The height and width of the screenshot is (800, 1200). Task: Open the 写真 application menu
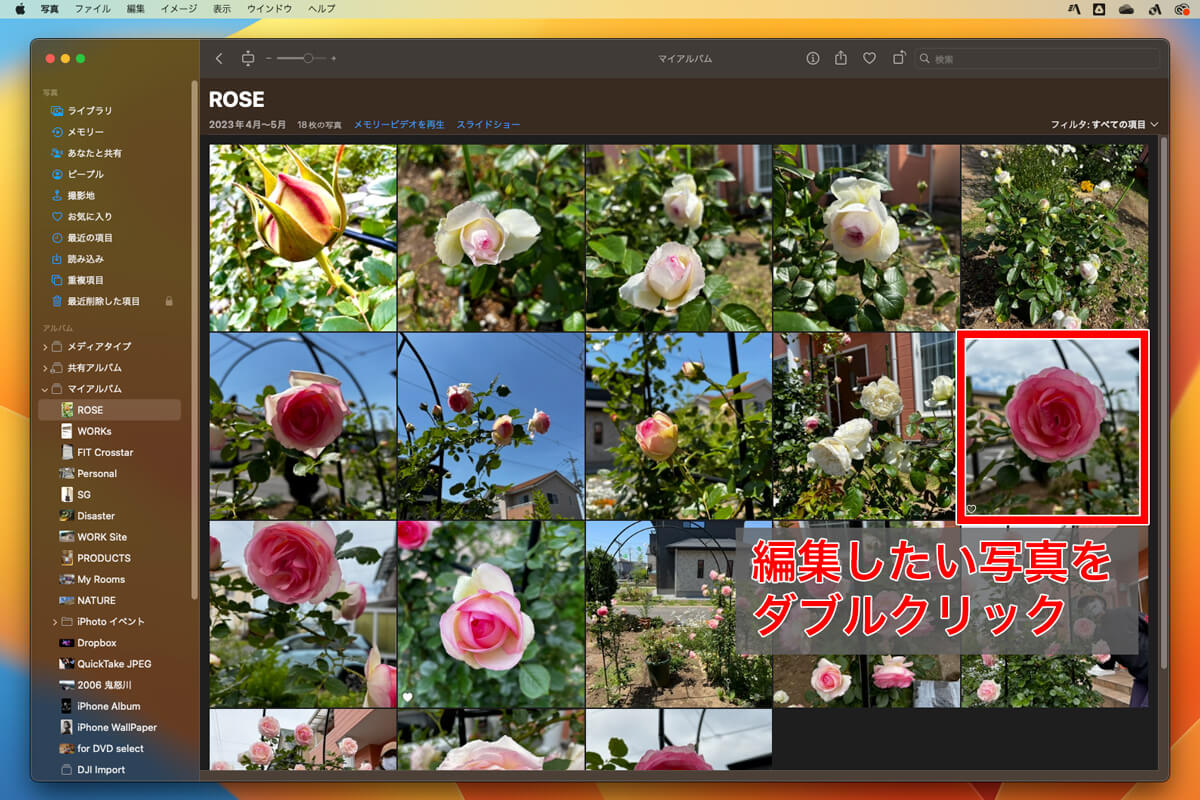(x=50, y=8)
